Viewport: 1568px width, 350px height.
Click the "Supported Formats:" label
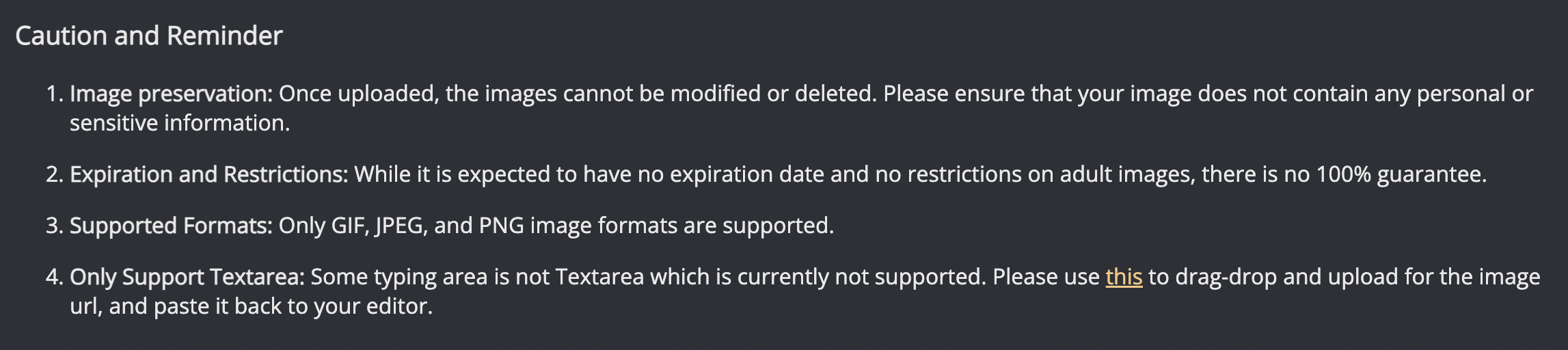pos(171,226)
